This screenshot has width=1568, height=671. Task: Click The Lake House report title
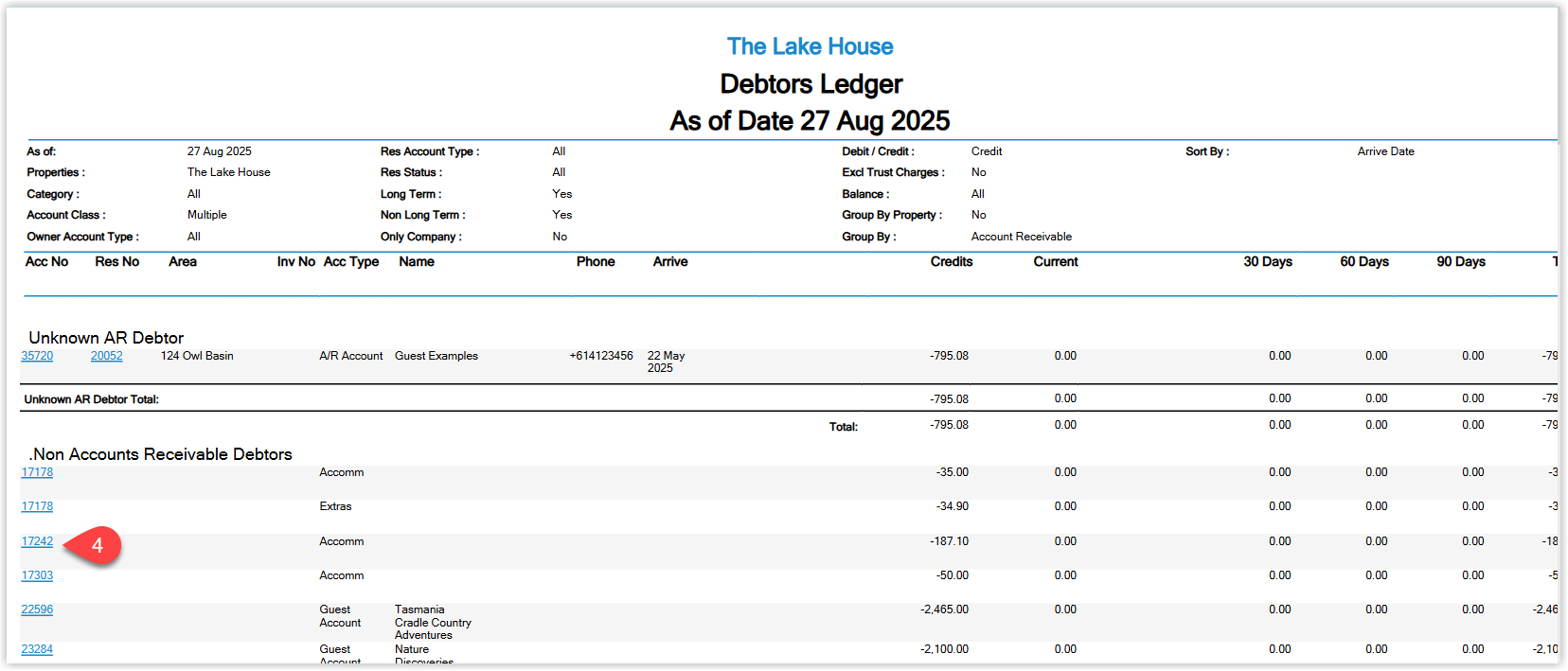(x=810, y=46)
